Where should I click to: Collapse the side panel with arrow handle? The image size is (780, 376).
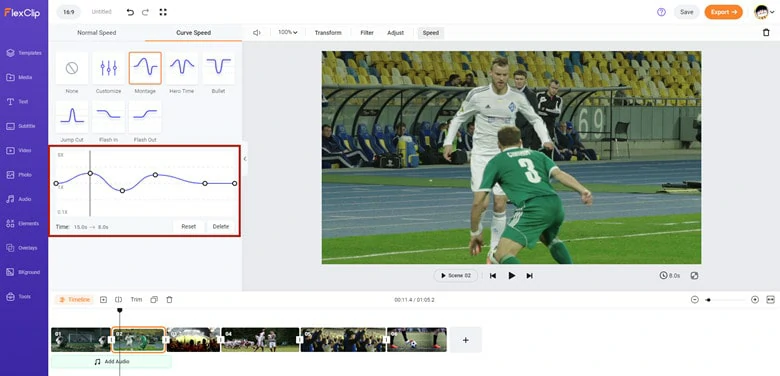pyautogui.click(x=245, y=159)
